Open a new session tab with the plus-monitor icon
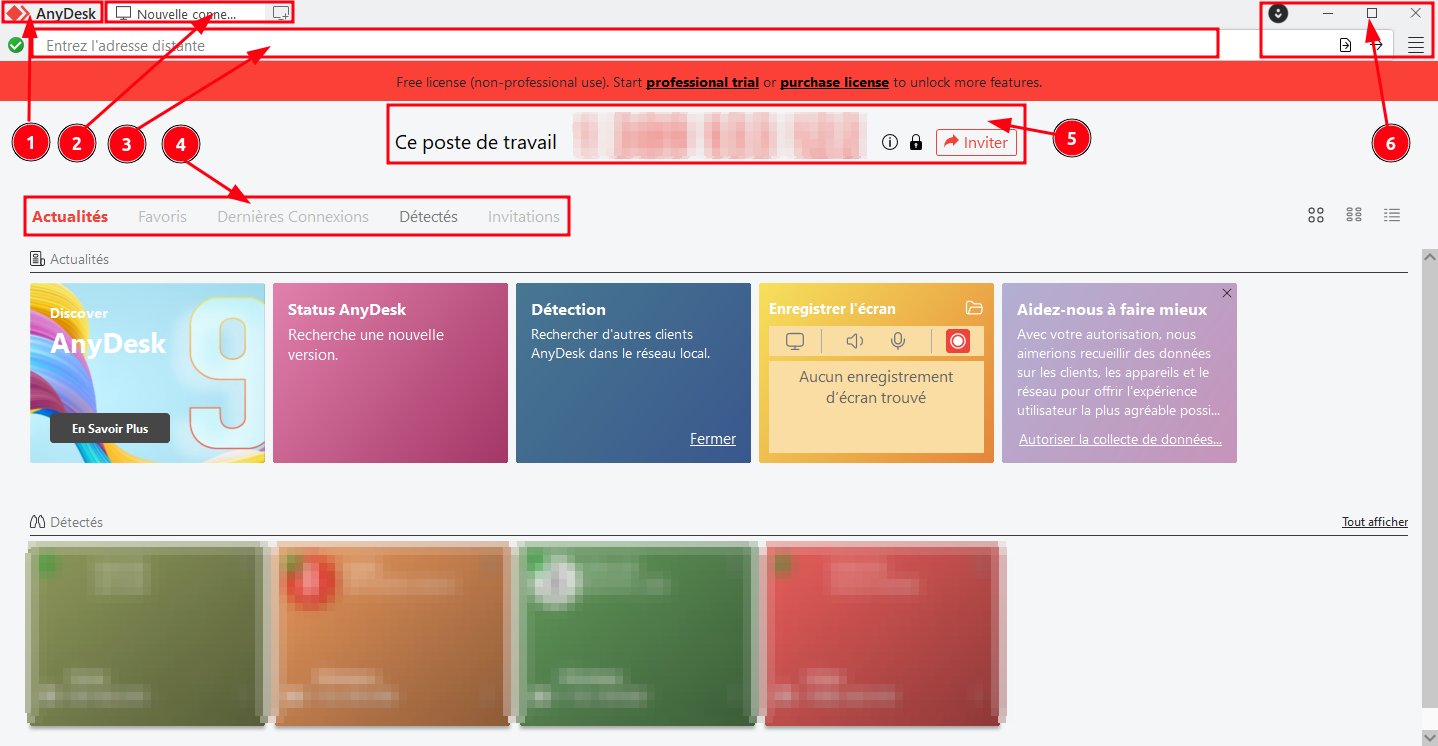The height and width of the screenshot is (746, 1438). pyautogui.click(x=281, y=14)
